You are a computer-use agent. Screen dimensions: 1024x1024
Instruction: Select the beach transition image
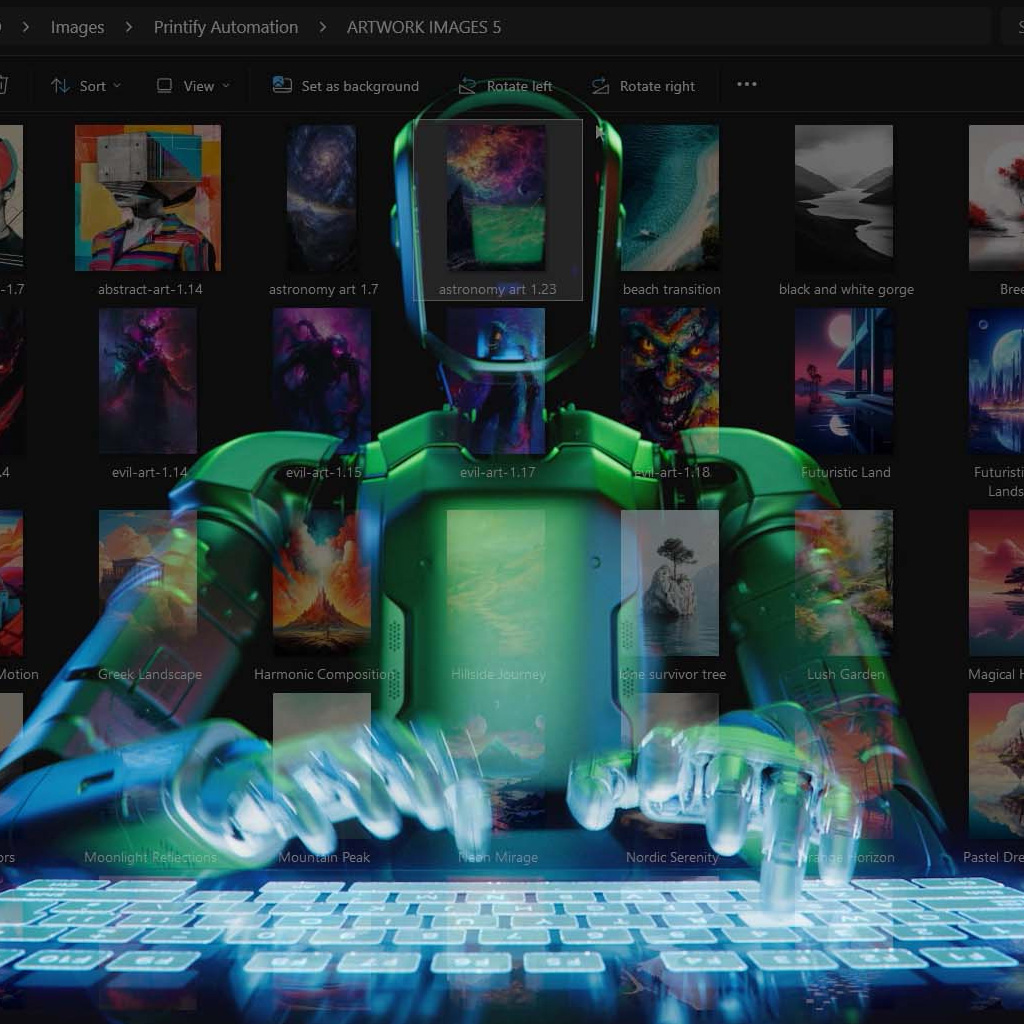tap(670, 198)
